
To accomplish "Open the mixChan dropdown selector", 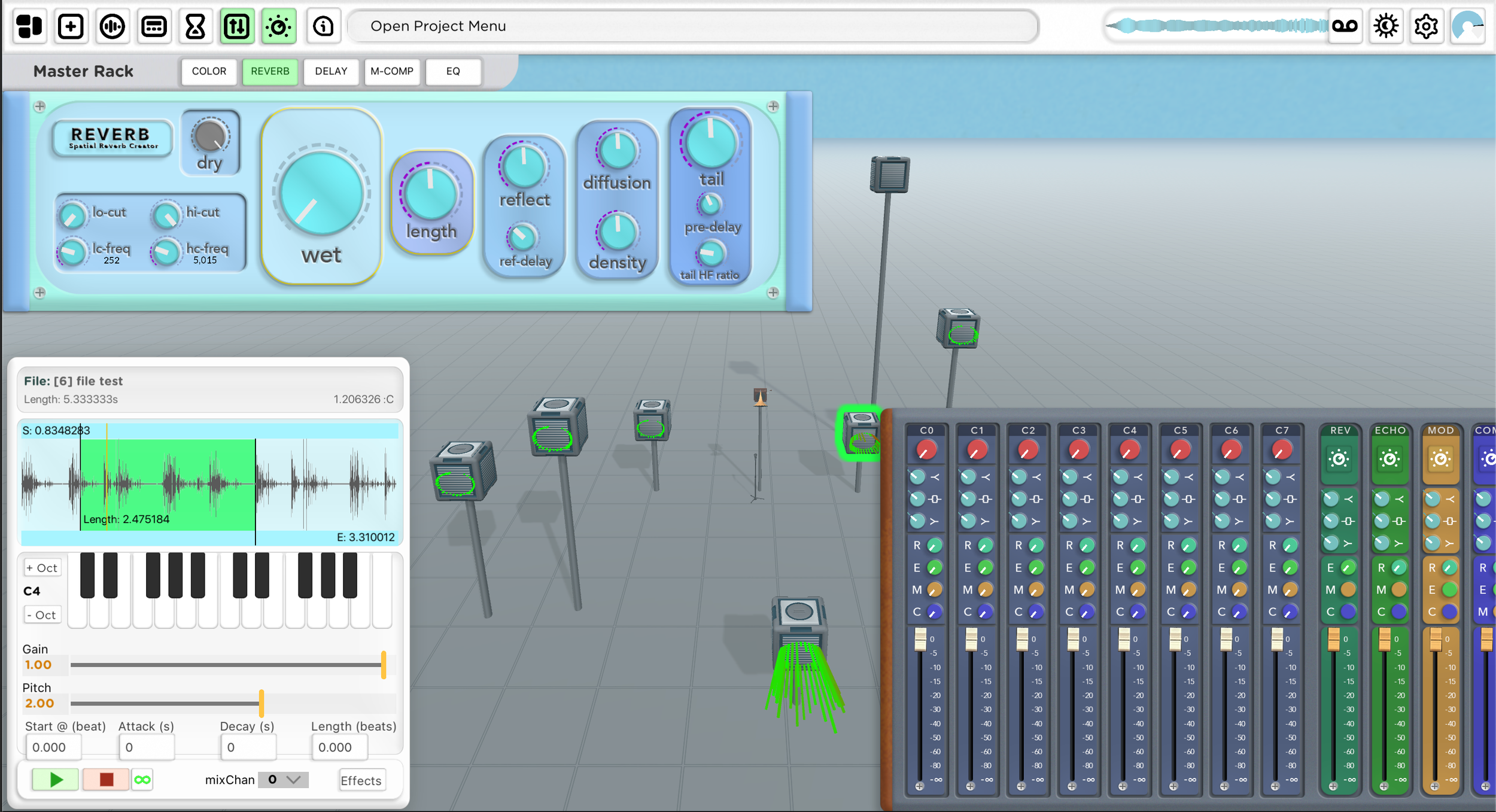I will 284,779.
